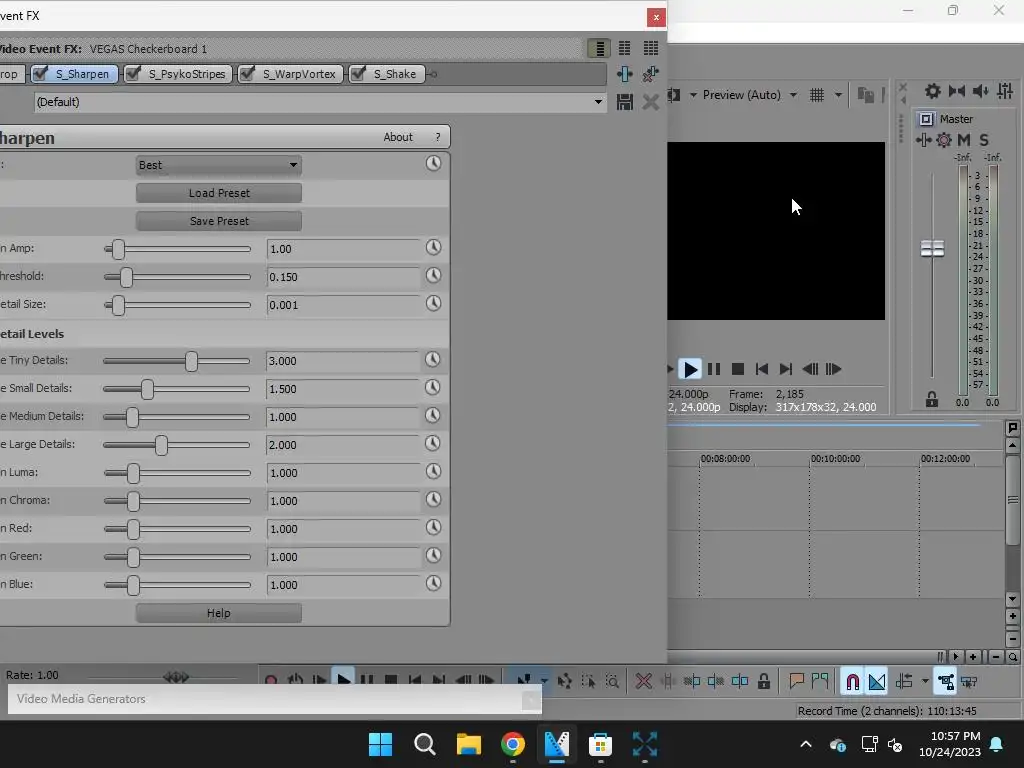Click the Master FX plug-in icon

tap(923, 140)
